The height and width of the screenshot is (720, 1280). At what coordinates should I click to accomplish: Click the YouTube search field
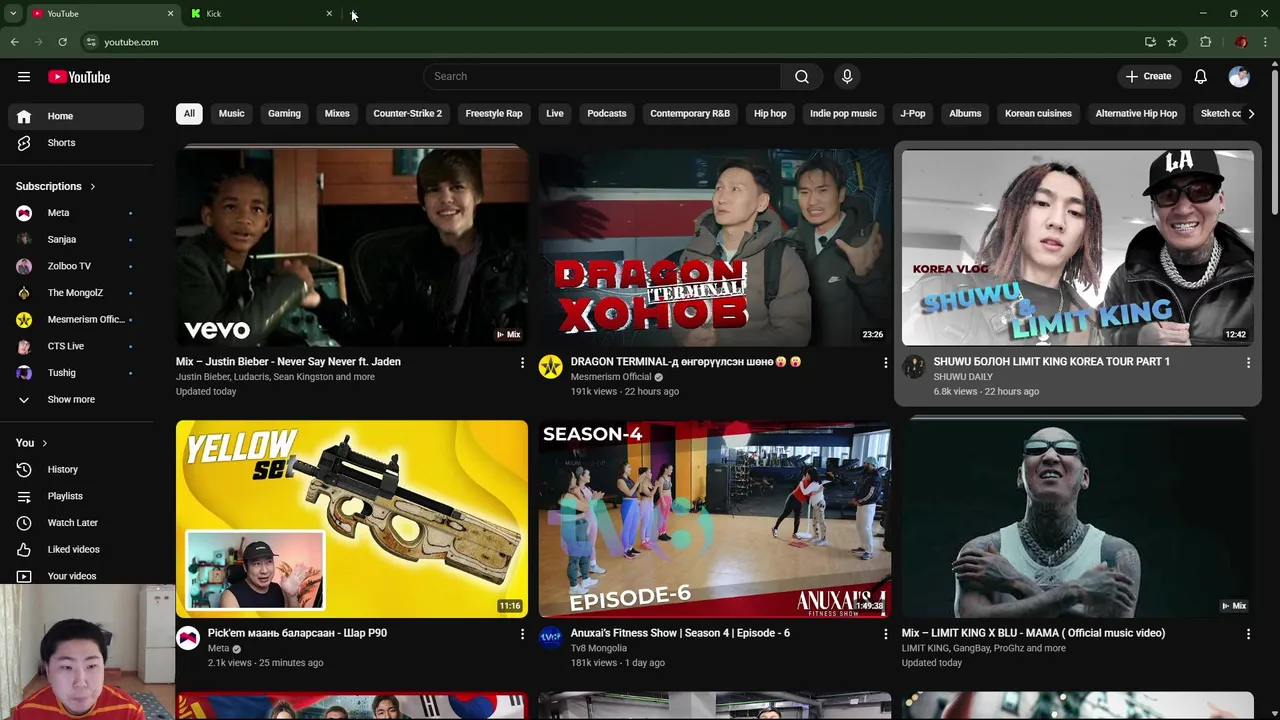pyautogui.click(x=602, y=77)
